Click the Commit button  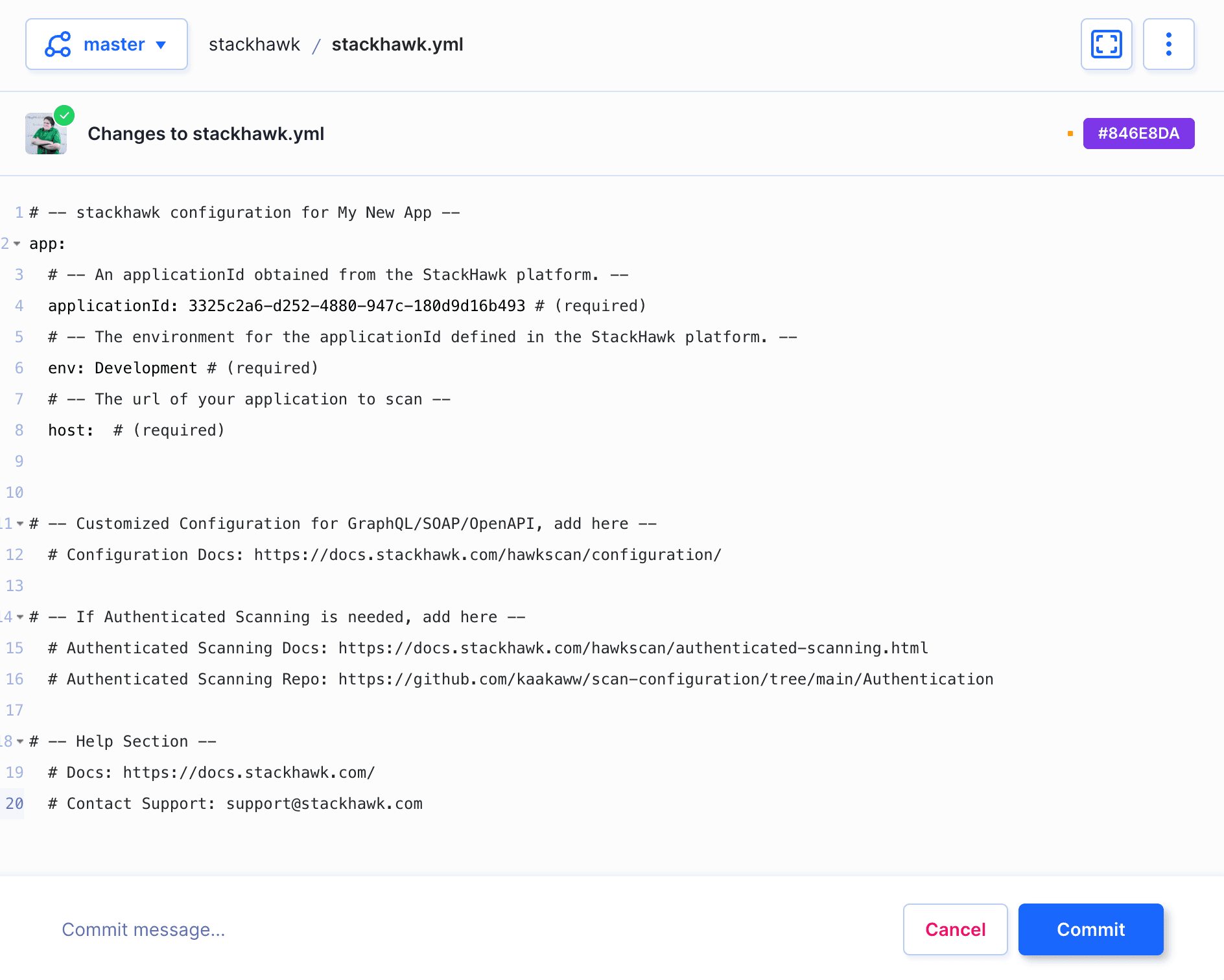click(1090, 929)
